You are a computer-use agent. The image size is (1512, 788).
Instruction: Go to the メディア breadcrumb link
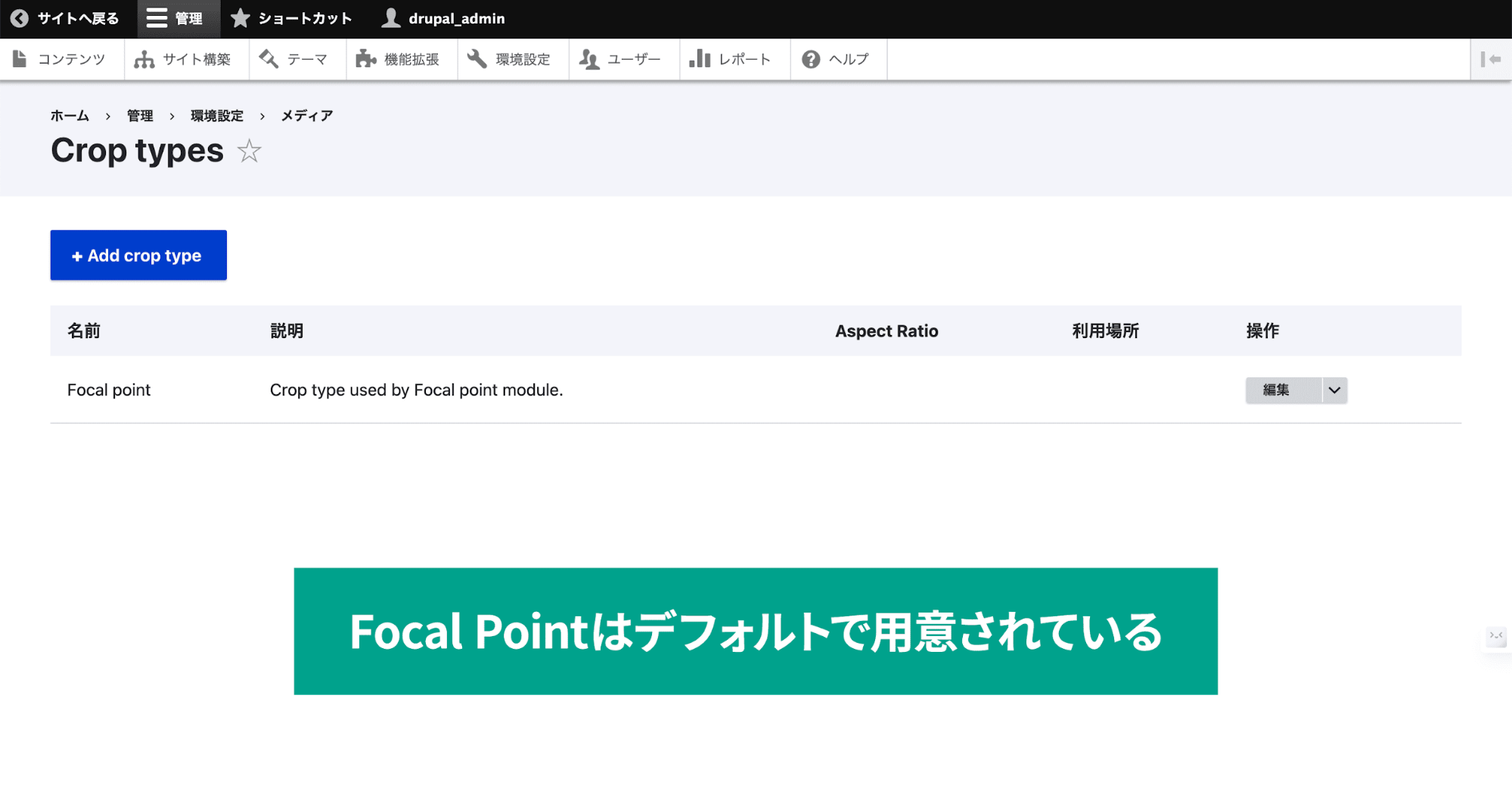pos(307,116)
